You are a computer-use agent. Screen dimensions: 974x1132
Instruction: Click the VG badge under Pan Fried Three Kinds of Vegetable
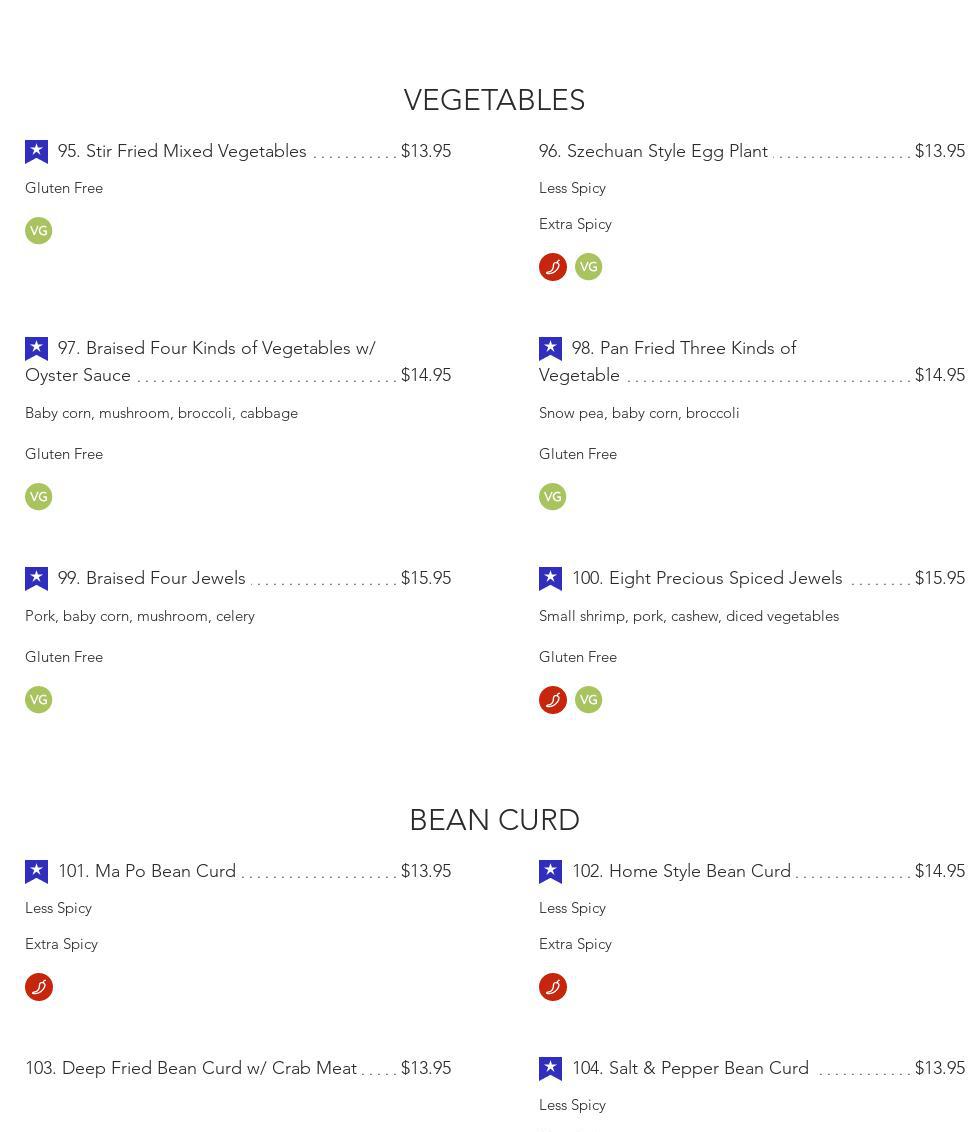[553, 497]
